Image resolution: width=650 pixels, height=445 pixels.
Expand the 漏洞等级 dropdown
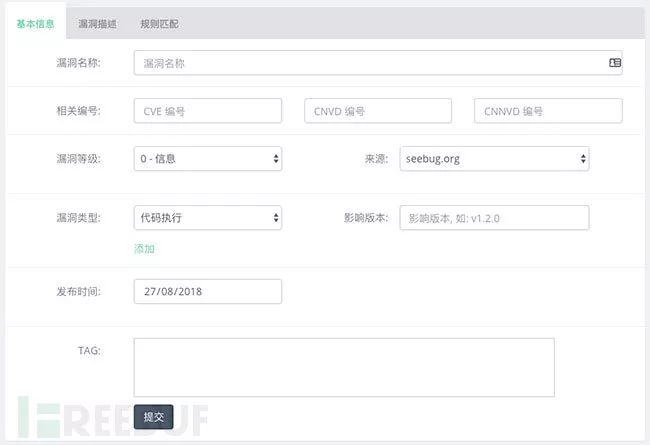pyautogui.click(x=207, y=158)
